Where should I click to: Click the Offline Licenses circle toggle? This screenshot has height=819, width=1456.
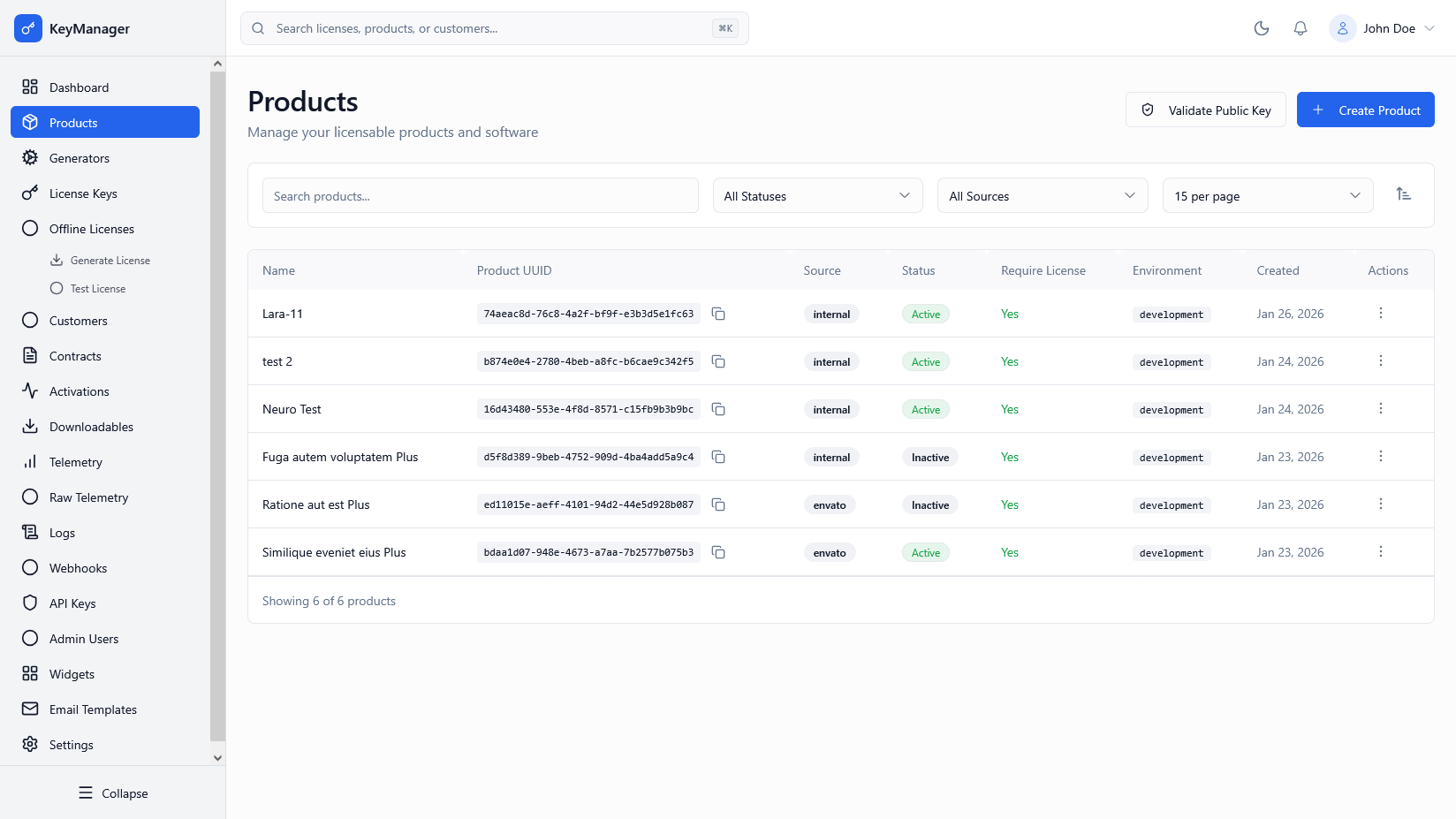tap(29, 228)
